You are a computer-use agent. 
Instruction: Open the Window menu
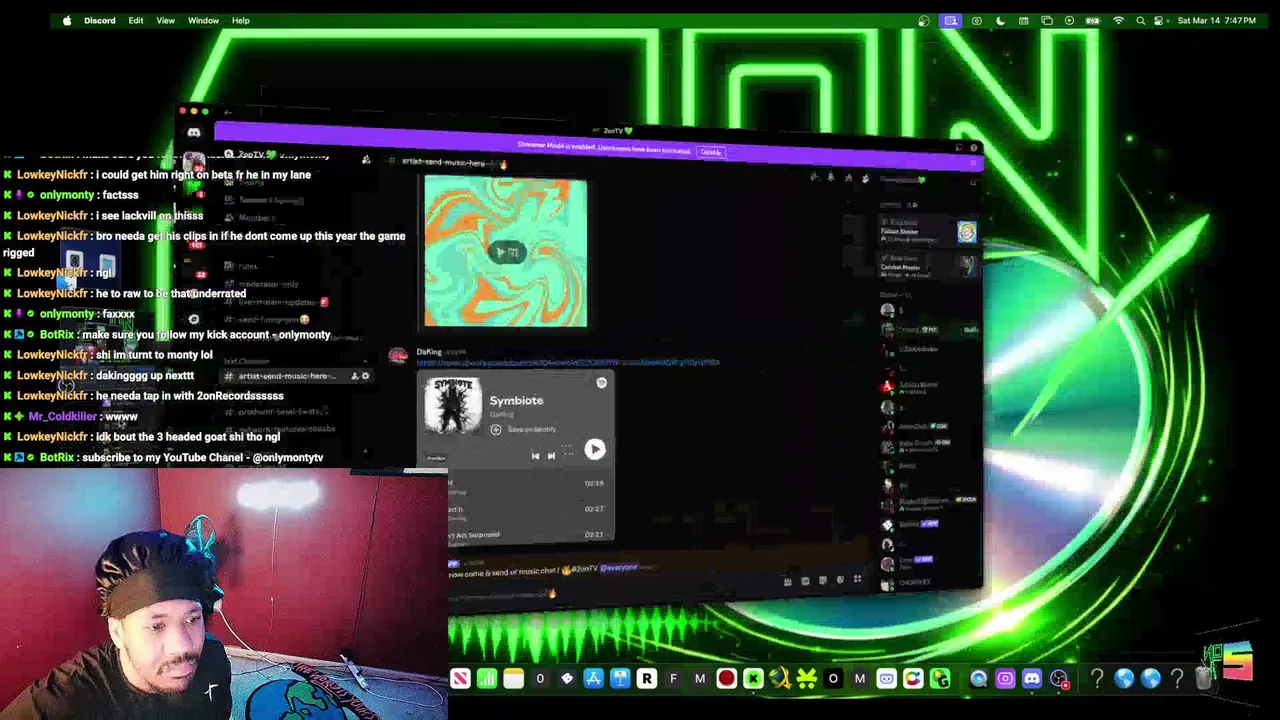[203, 20]
